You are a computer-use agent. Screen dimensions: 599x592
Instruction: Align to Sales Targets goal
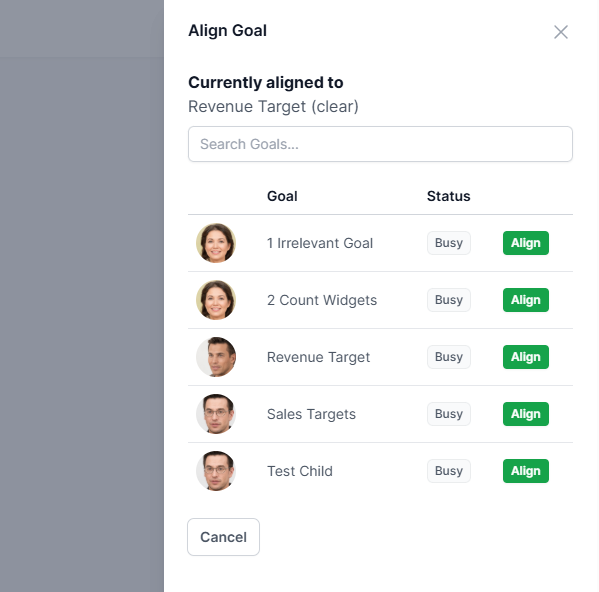(526, 414)
